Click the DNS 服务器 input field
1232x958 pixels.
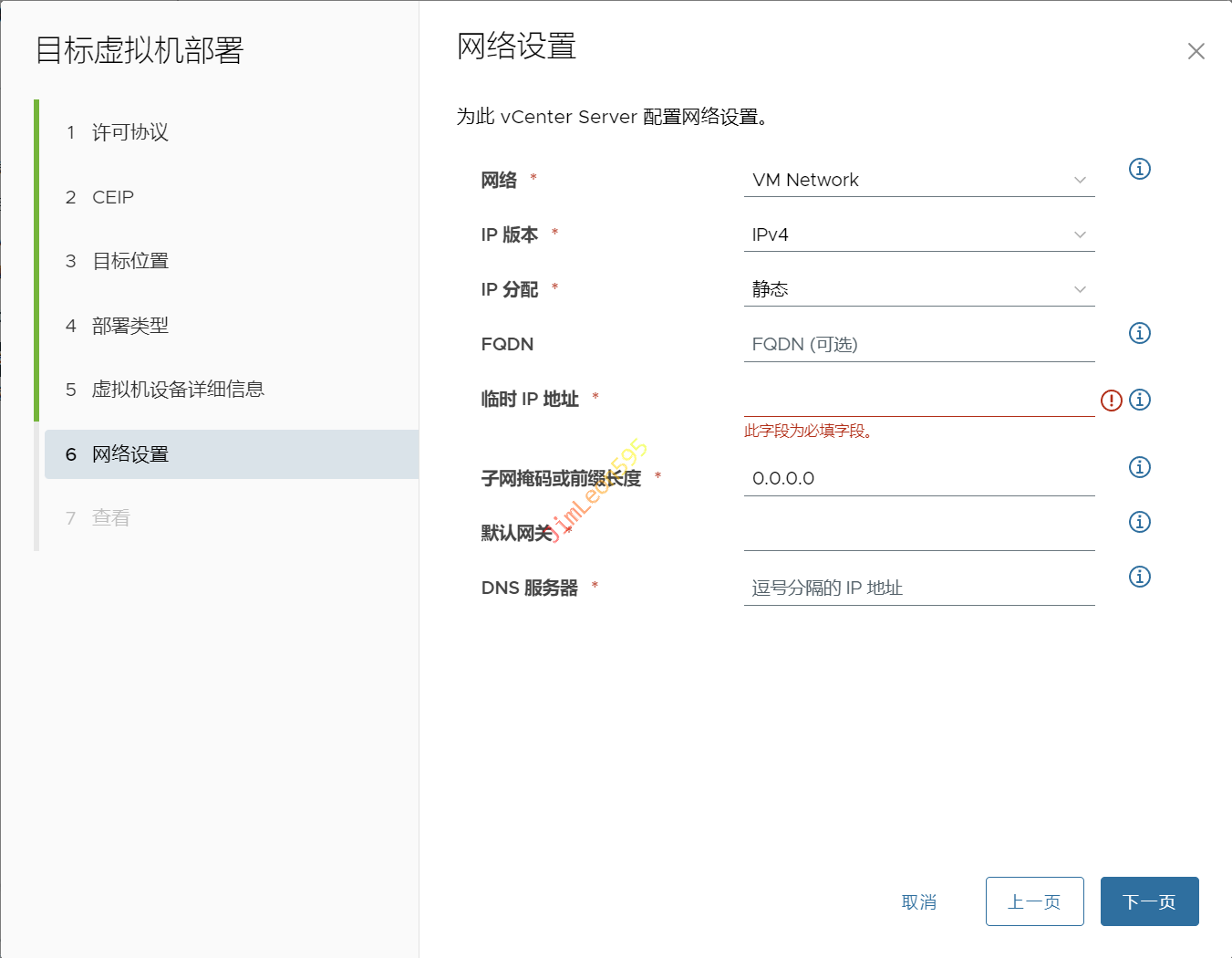coord(918,588)
